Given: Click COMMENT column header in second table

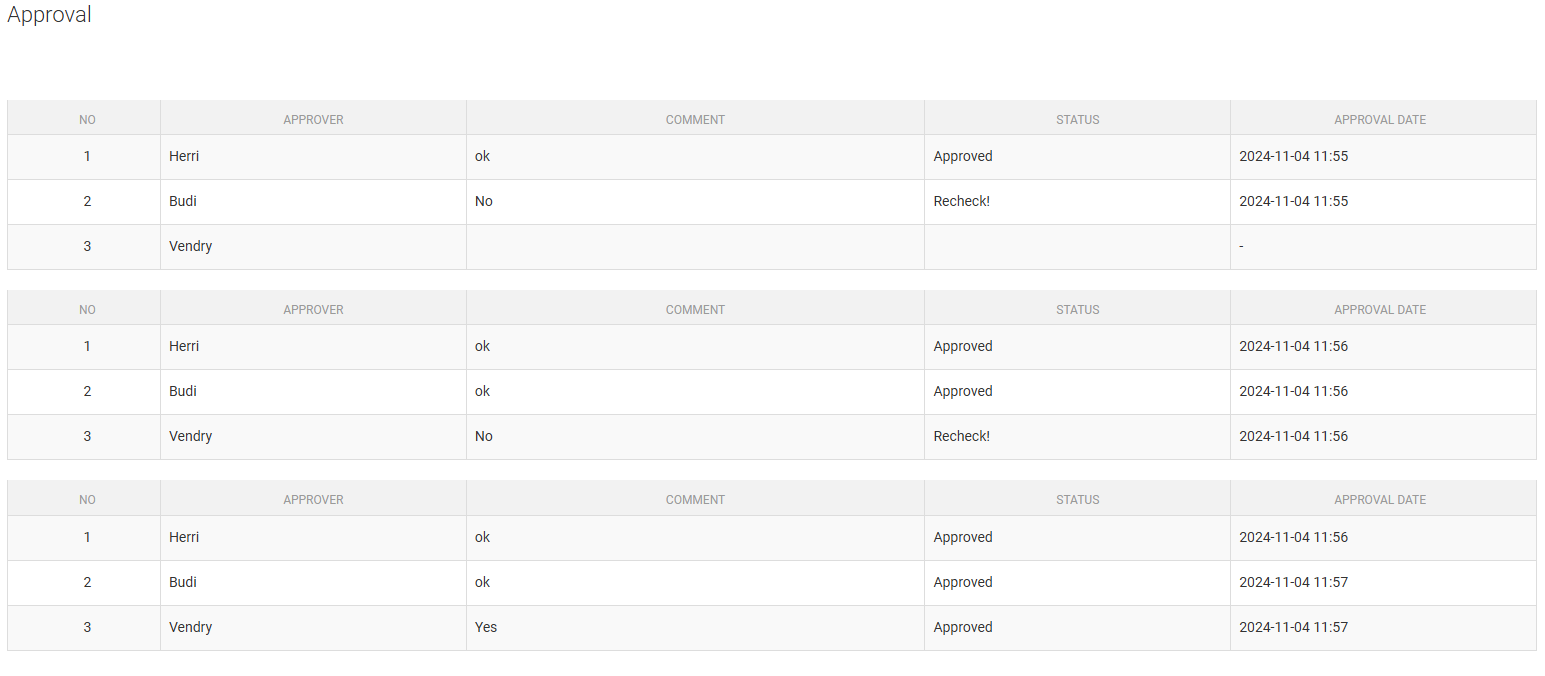Looking at the screenshot, I should (x=695, y=310).
